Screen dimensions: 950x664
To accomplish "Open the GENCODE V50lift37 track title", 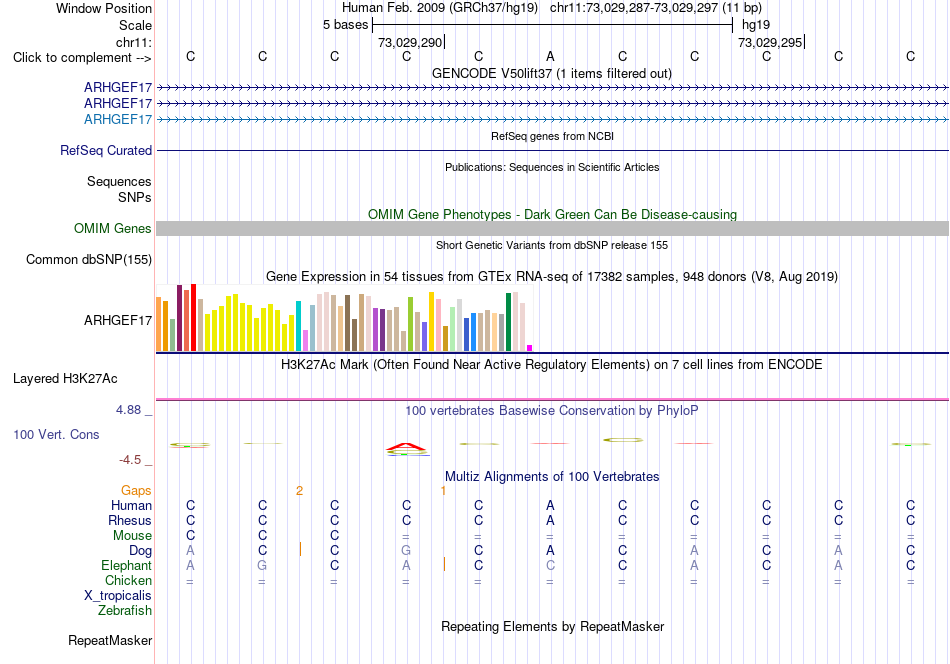I will (x=551, y=73).
